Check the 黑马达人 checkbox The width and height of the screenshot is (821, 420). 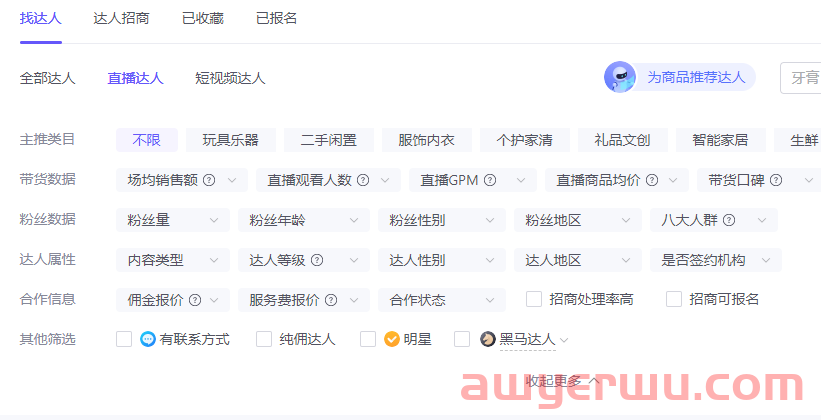(x=462, y=339)
